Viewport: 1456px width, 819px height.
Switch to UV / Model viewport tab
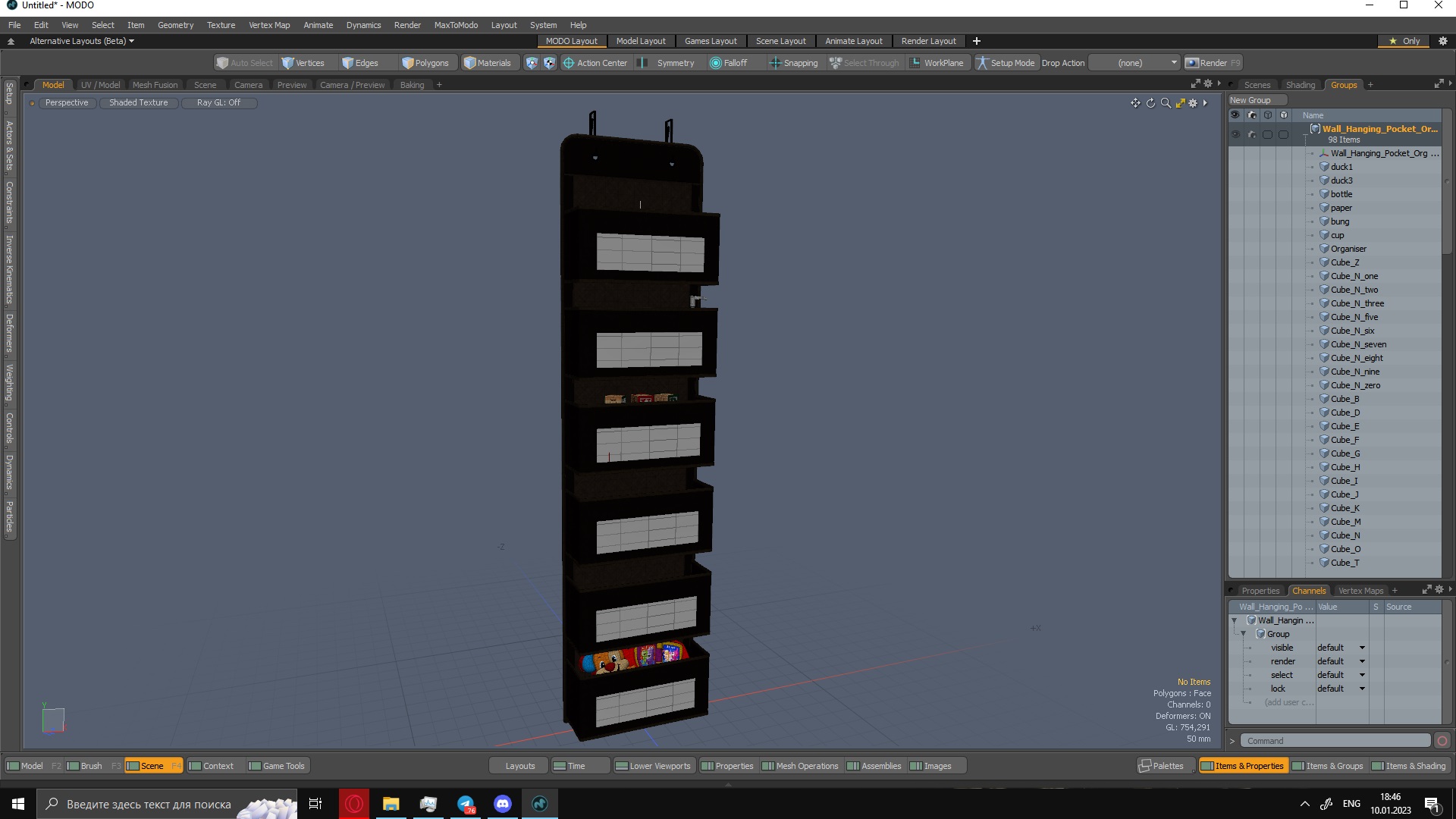100,85
